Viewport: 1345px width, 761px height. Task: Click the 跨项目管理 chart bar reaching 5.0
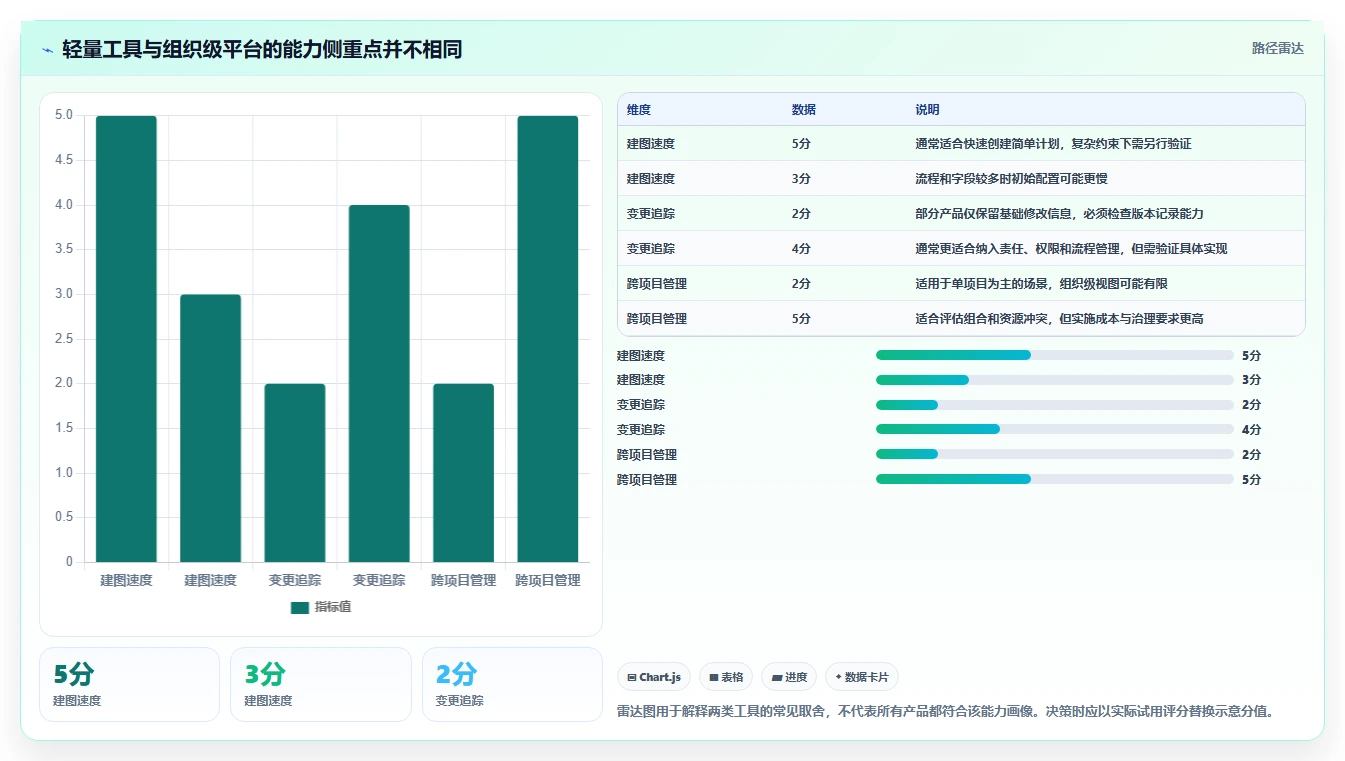click(x=548, y=339)
